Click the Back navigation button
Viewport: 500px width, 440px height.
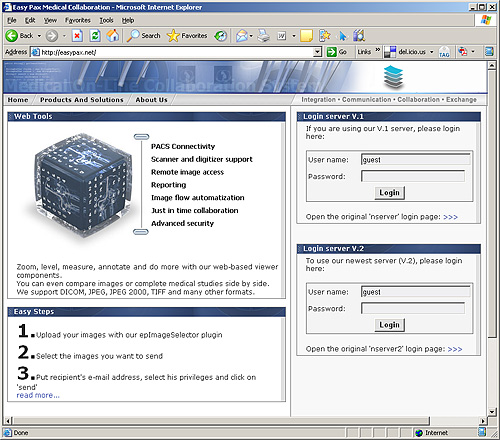click(x=19, y=36)
